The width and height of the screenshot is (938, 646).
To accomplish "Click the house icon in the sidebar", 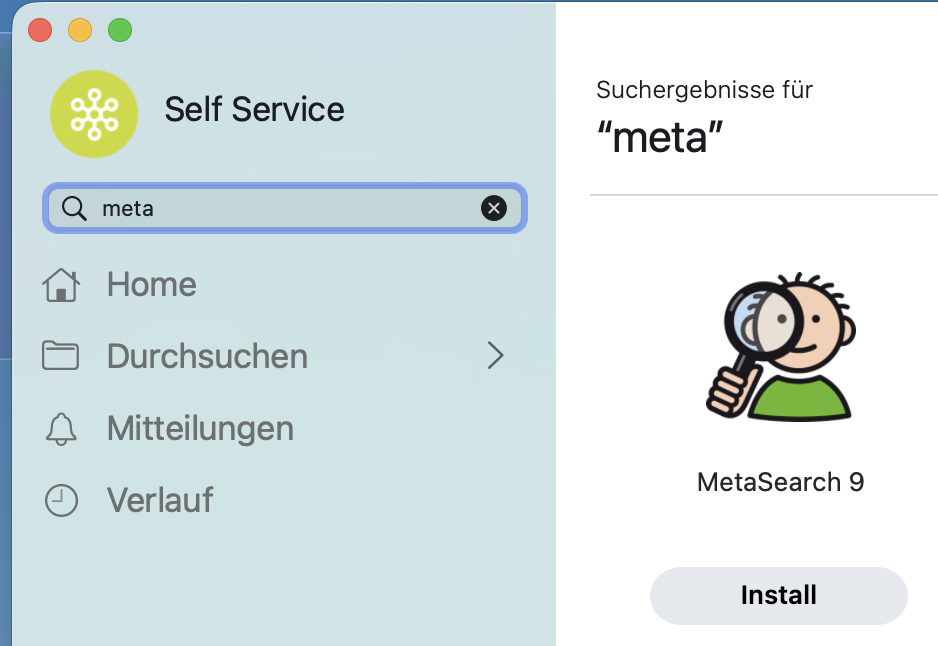I will coord(61,285).
